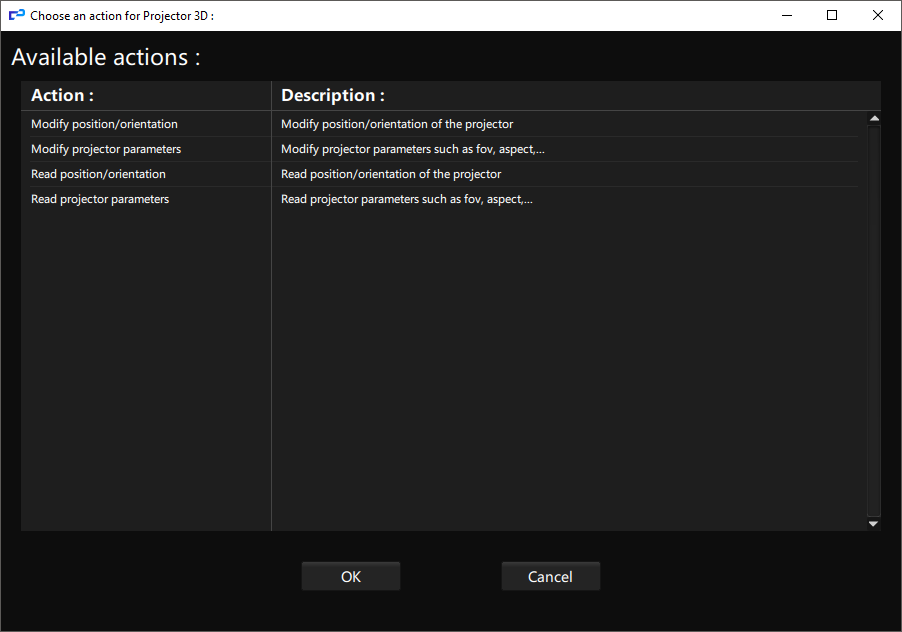Close the Choose an action dialog

tap(878, 16)
